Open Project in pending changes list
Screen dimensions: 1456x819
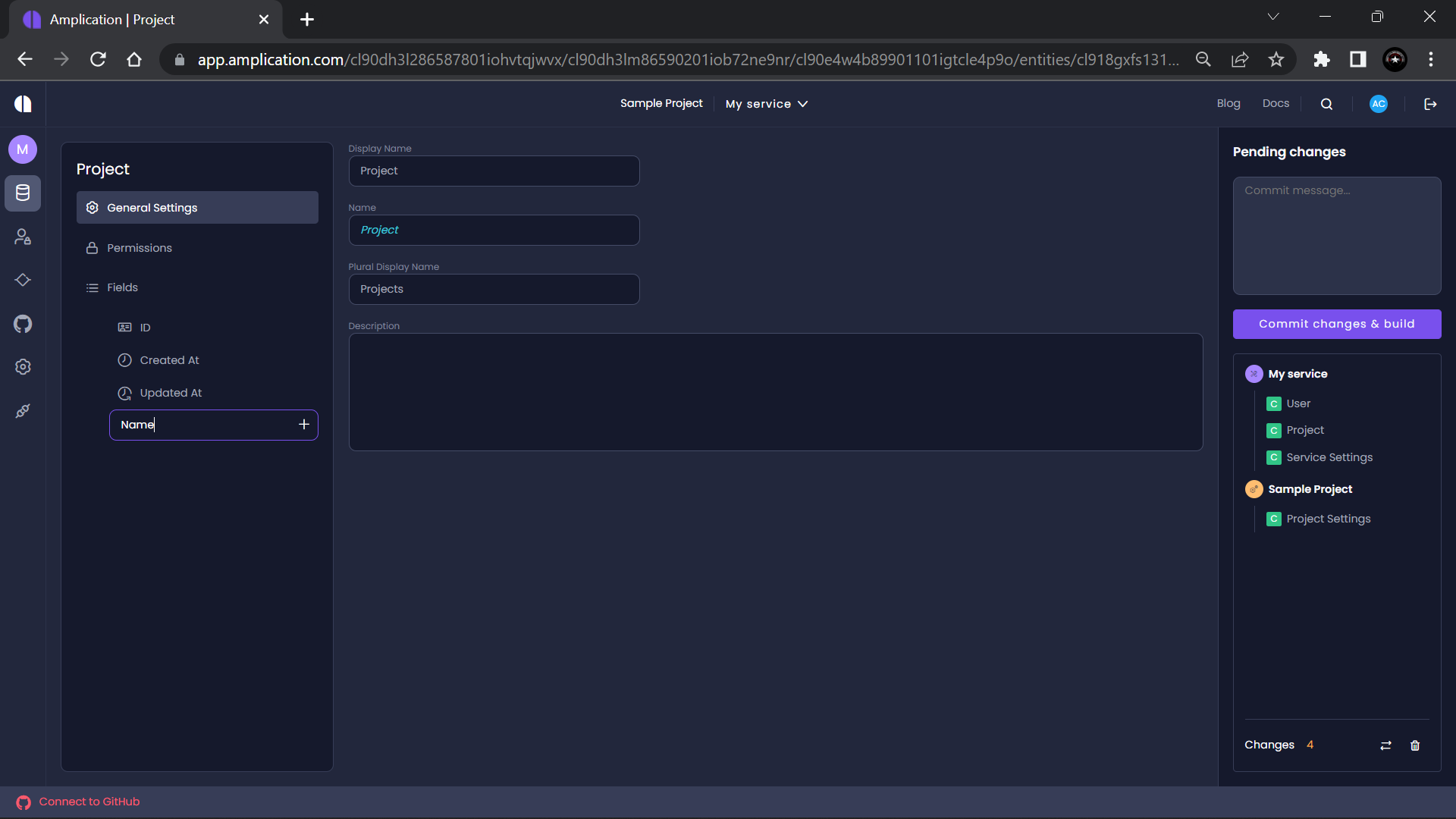pyautogui.click(x=1304, y=430)
